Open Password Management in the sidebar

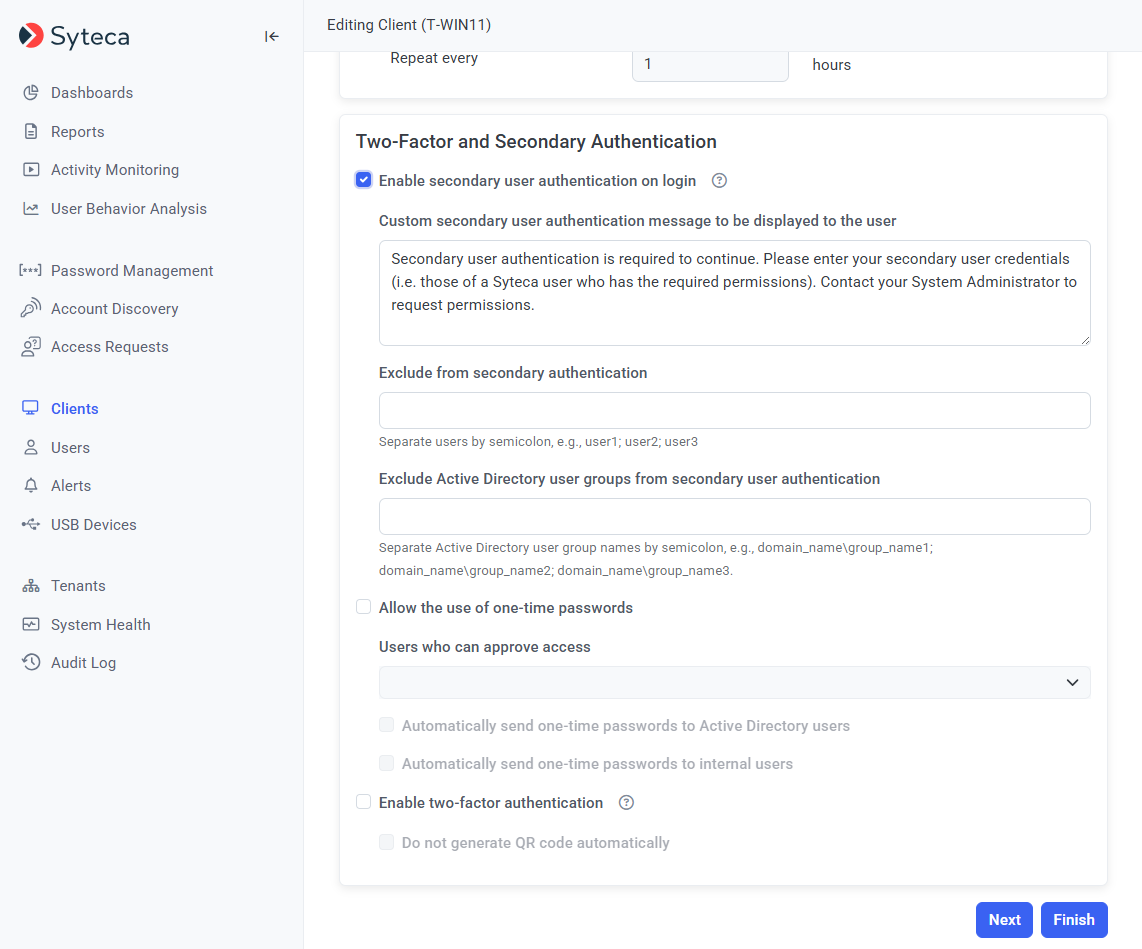click(x=132, y=271)
